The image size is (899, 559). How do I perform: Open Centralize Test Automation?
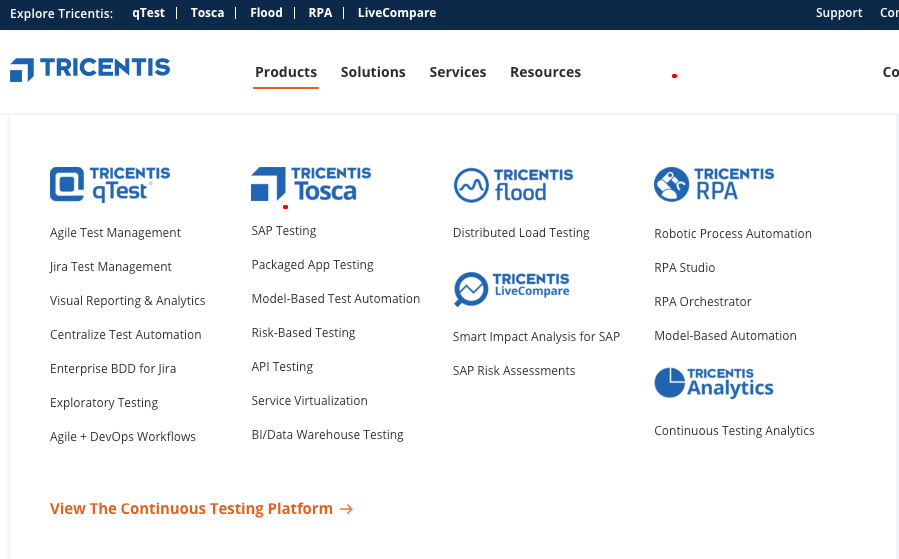pyautogui.click(x=126, y=335)
